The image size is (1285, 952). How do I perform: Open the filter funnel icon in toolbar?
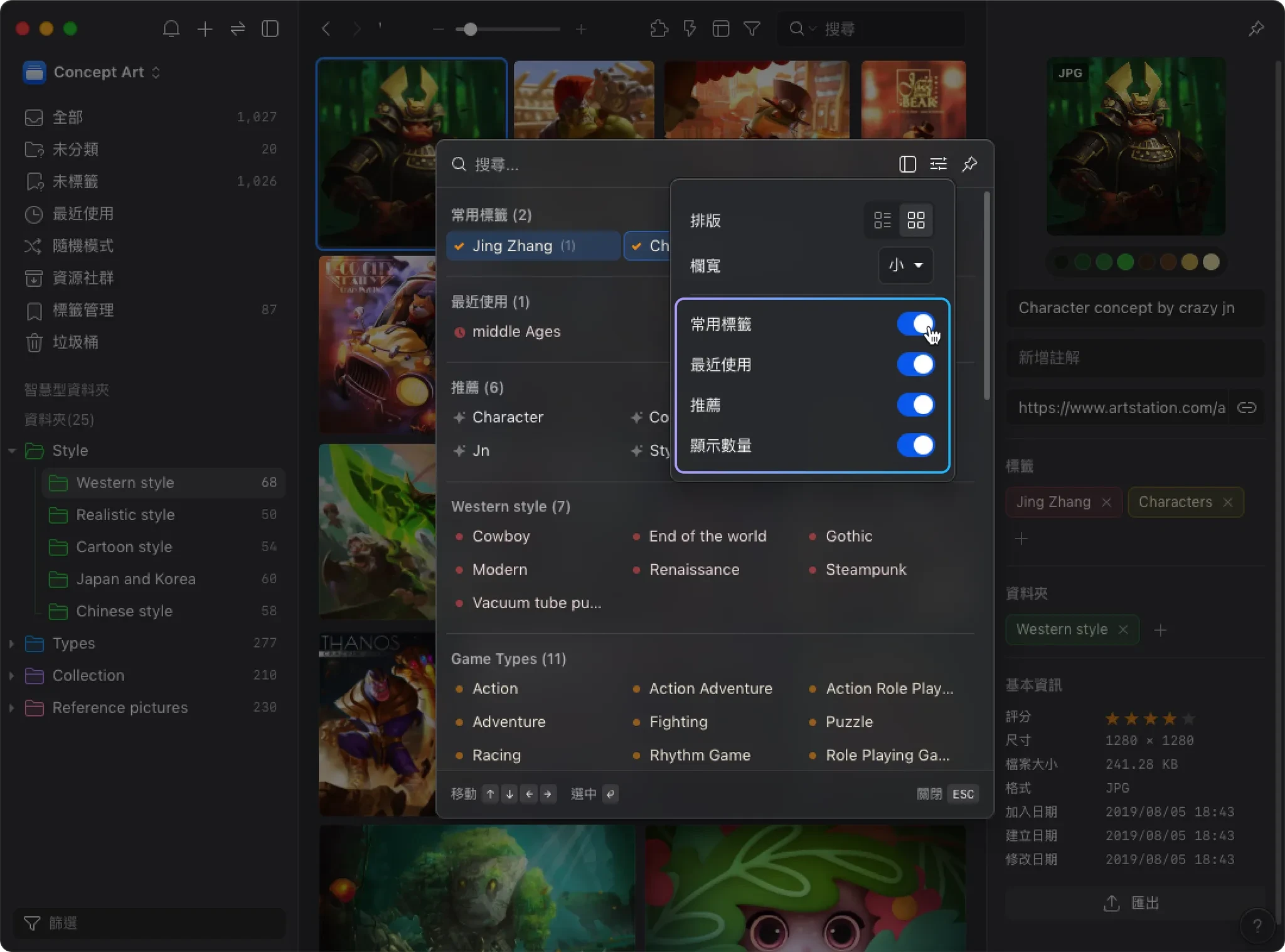point(752,29)
